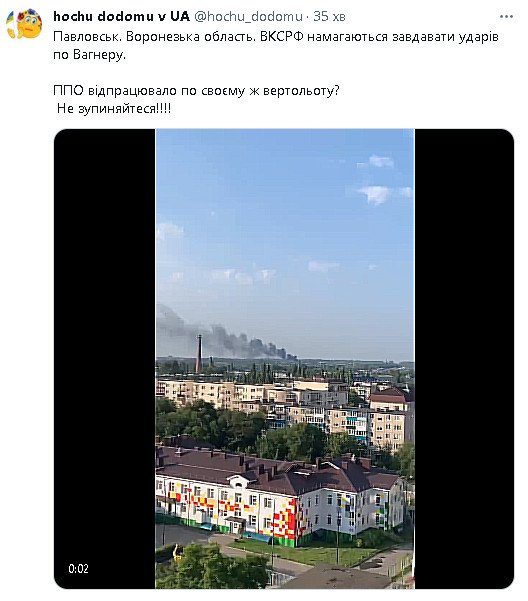Click the word ВКСРФ in the tweet text
The height and width of the screenshot is (601, 528).
click(282, 37)
